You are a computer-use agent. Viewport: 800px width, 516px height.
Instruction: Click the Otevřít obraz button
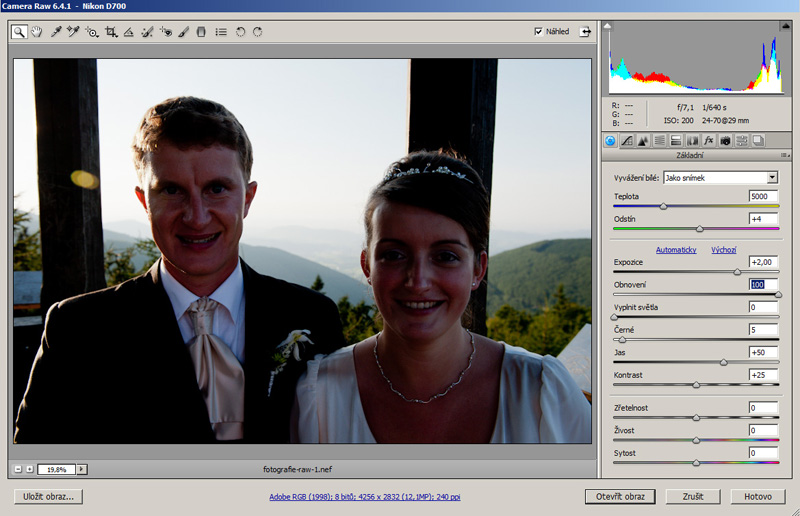pyautogui.click(x=620, y=496)
